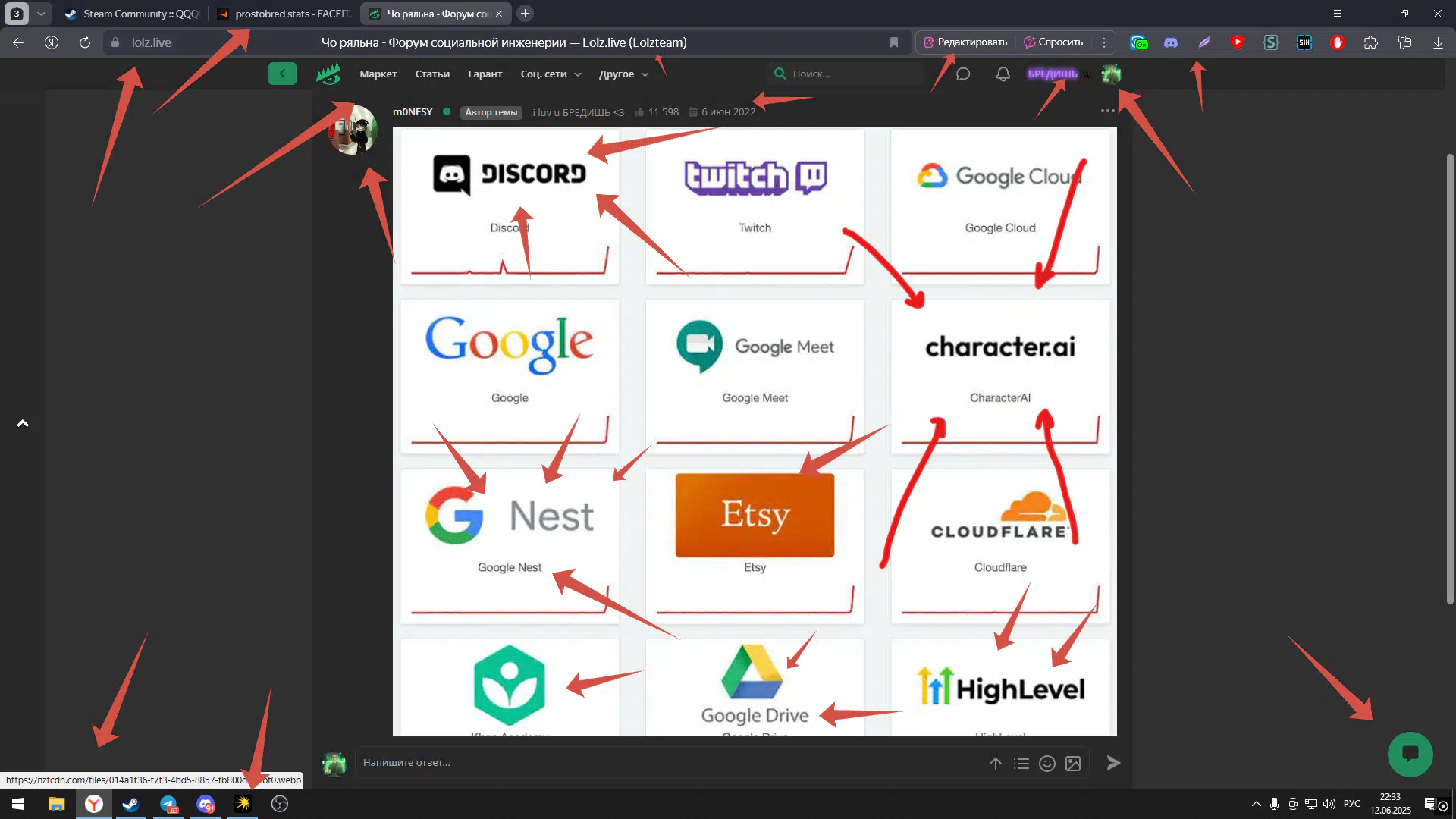Attach an image via picture icon
1456x819 pixels.
[1073, 764]
